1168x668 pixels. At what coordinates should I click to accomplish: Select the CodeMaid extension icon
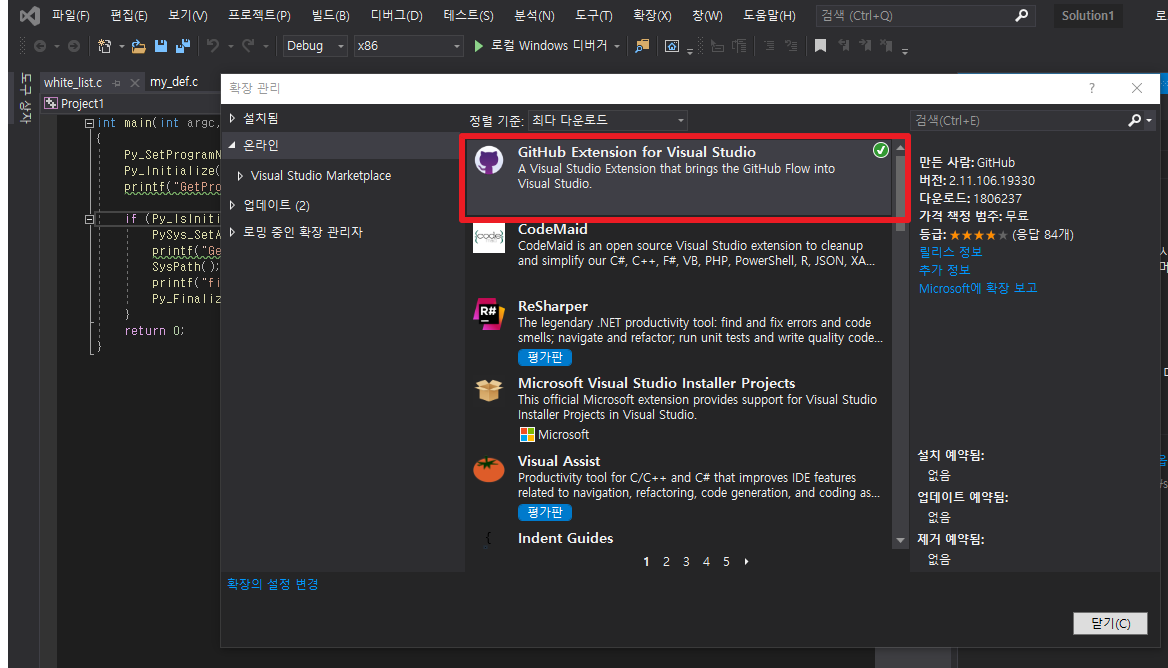coord(489,237)
